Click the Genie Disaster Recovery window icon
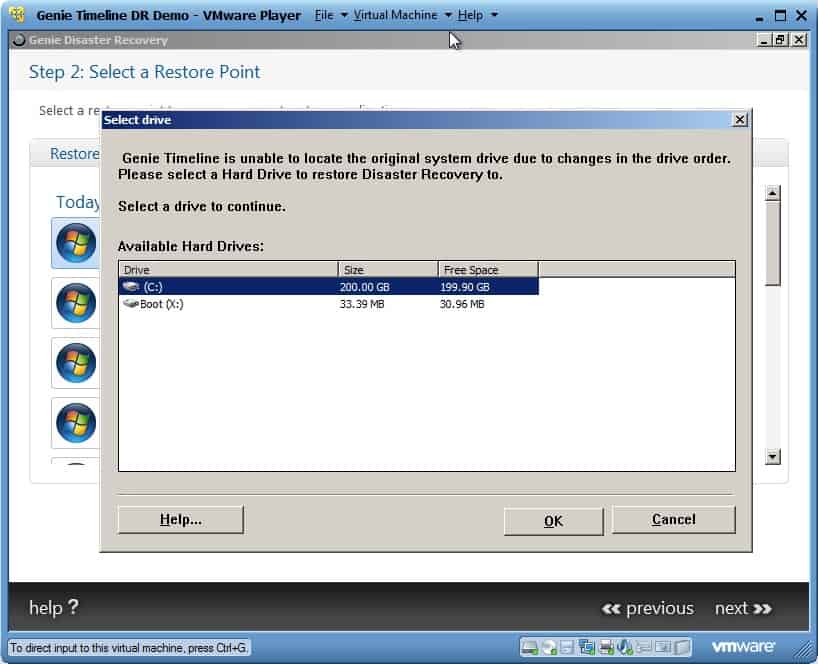818x664 pixels. click(19, 40)
